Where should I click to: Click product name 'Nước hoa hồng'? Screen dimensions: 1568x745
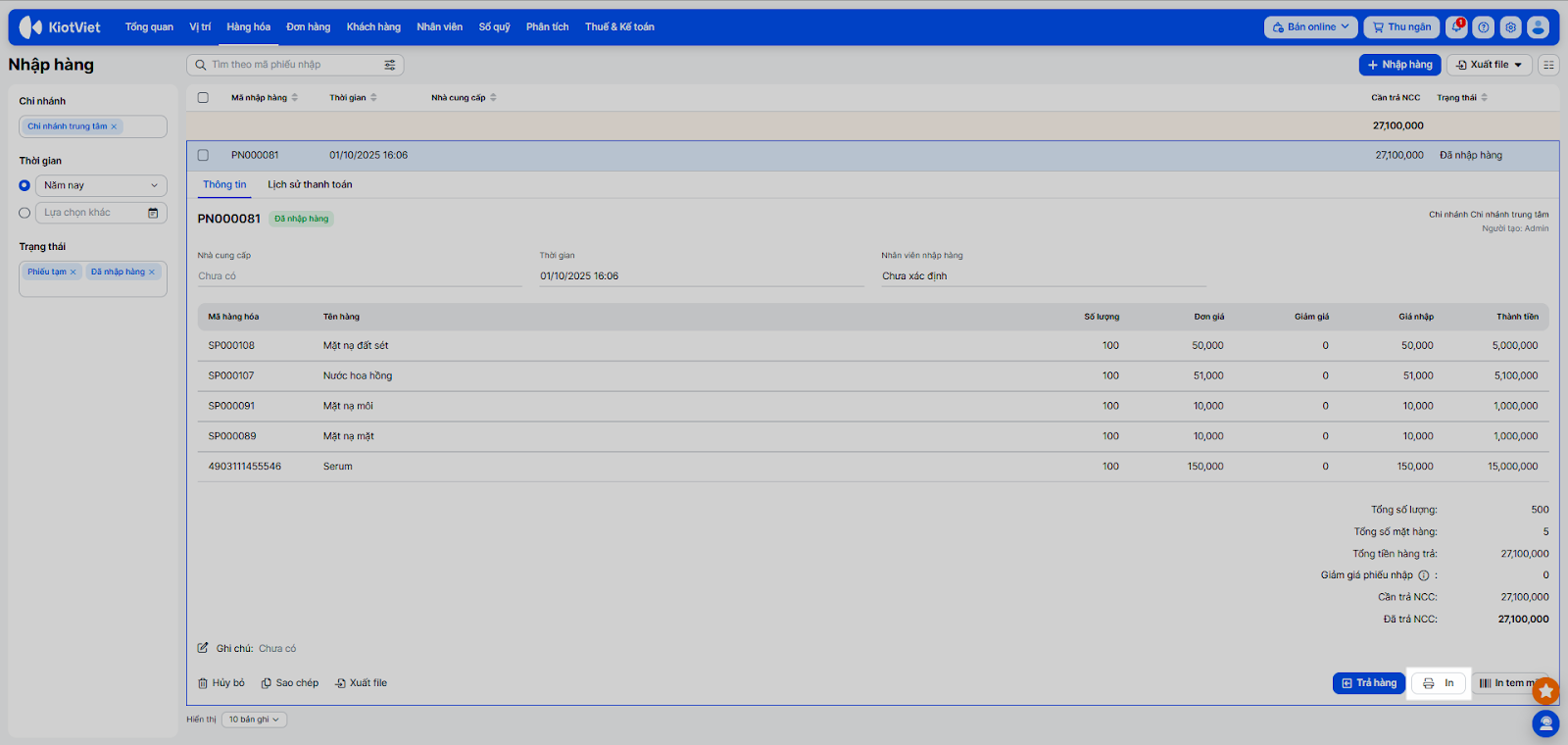click(x=358, y=376)
